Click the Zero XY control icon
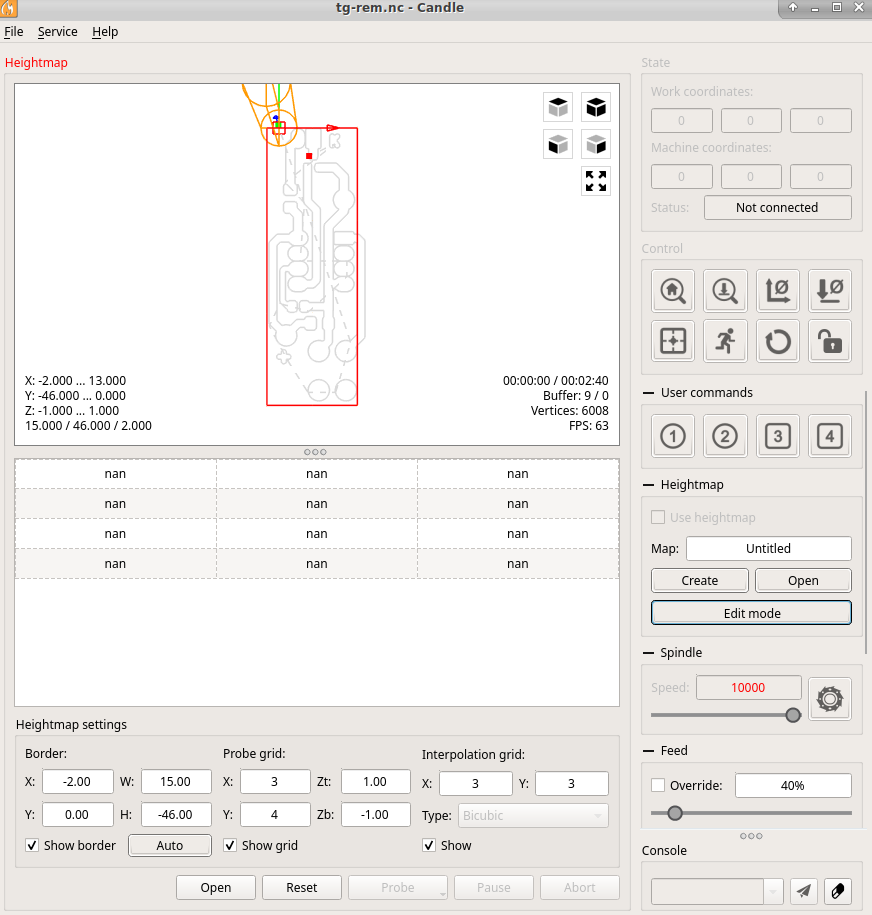 pos(777,291)
